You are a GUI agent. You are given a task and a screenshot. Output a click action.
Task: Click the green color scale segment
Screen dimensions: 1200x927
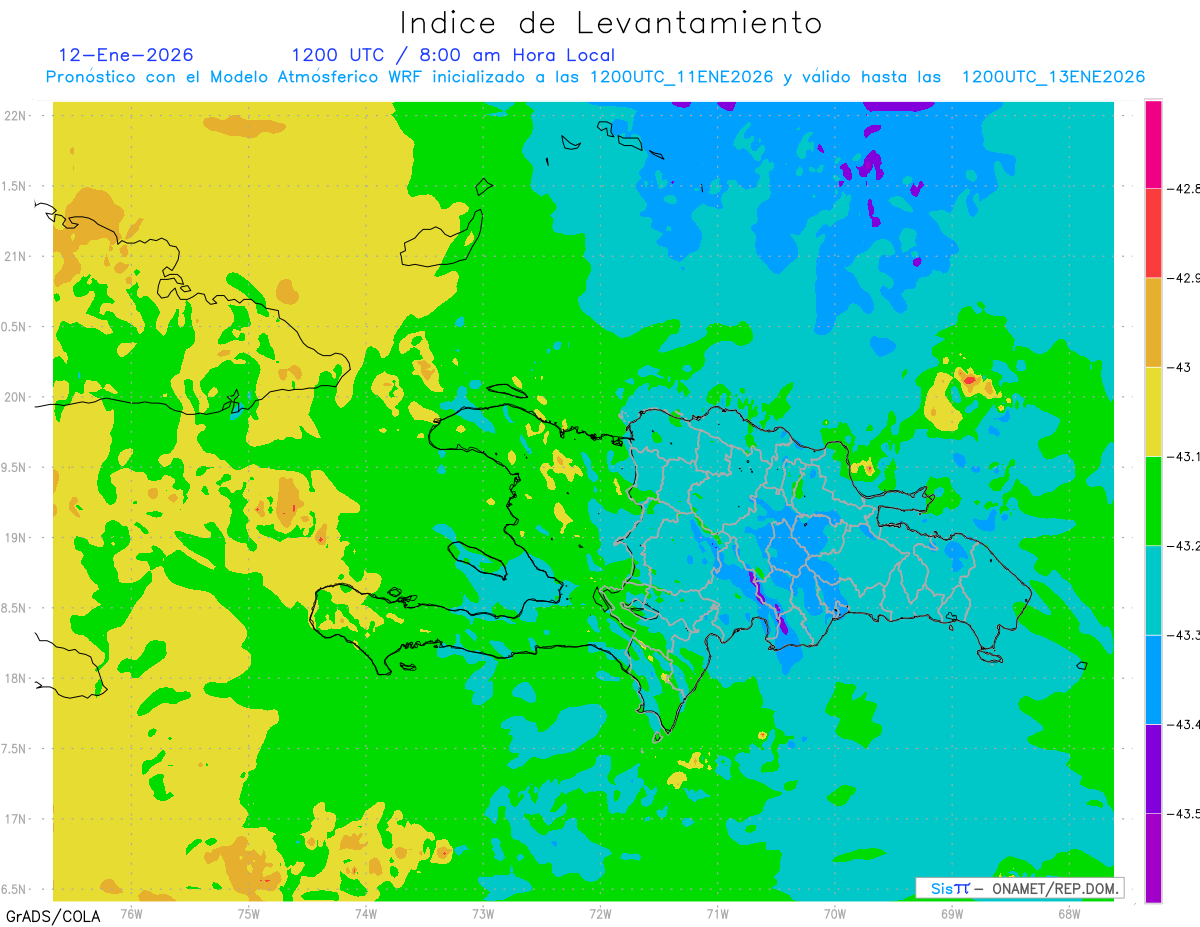(x=1153, y=500)
